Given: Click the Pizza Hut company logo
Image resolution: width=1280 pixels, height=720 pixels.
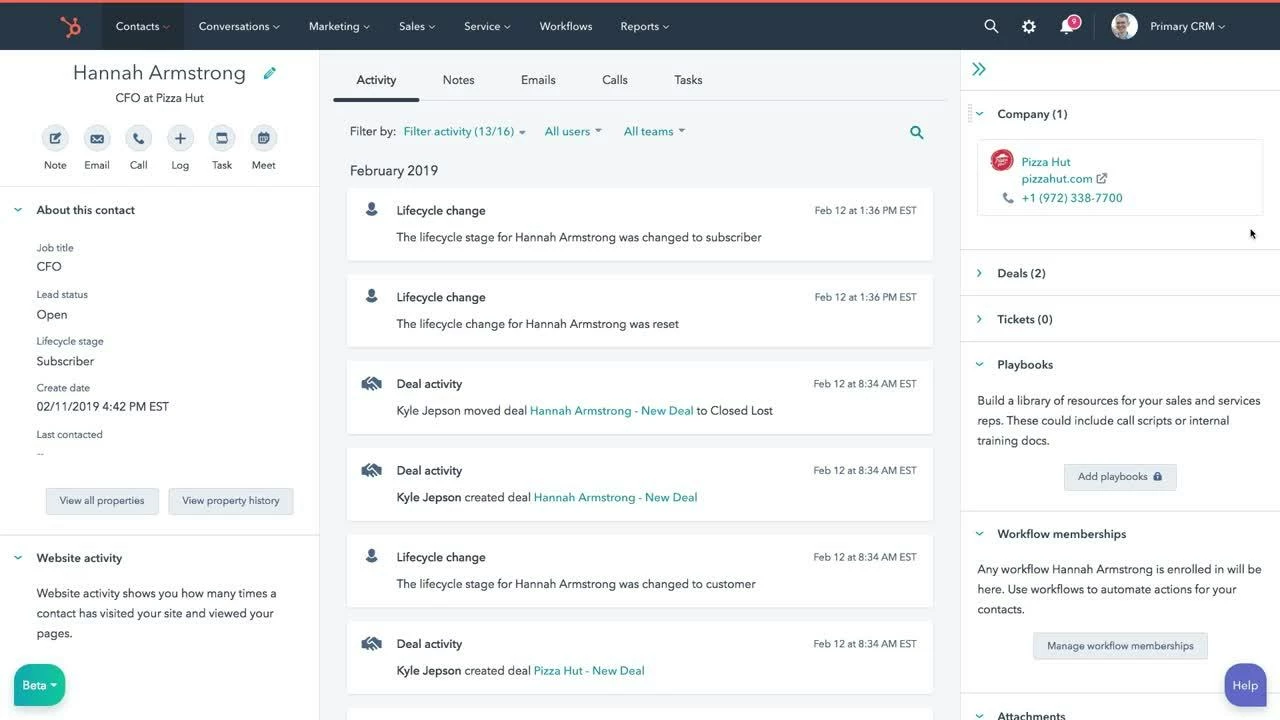Looking at the screenshot, I should click(x=1001, y=161).
